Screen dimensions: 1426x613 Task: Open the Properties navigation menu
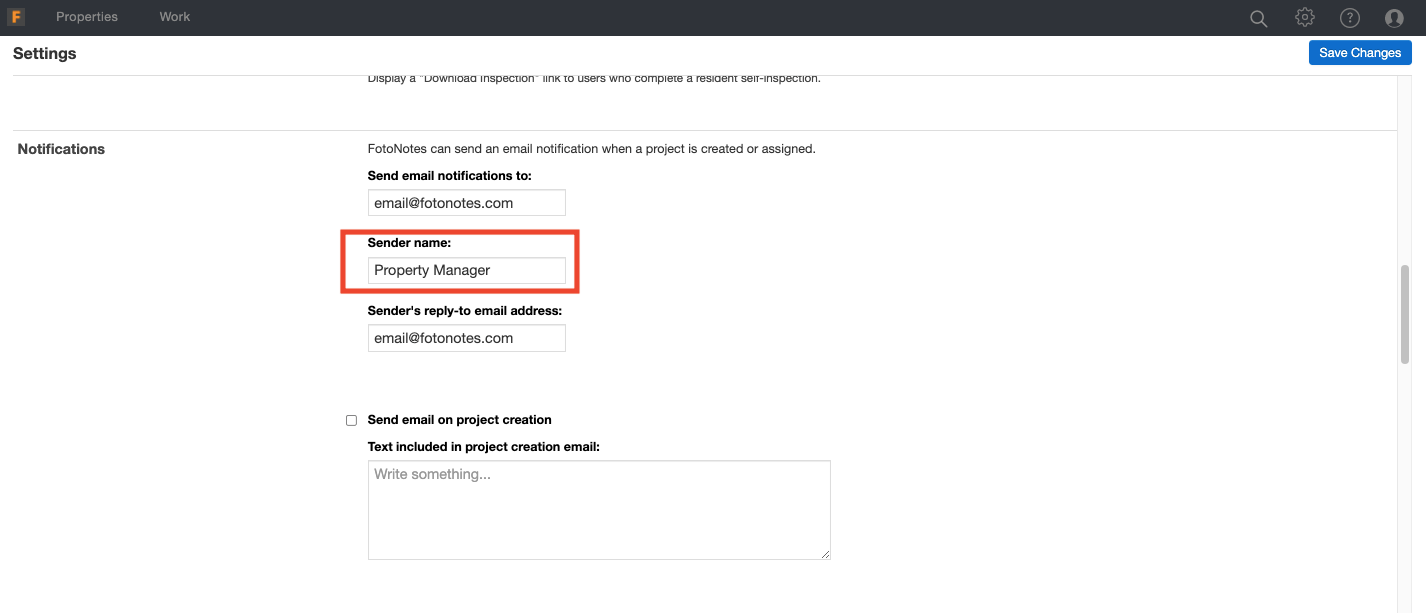(x=87, y=17)
